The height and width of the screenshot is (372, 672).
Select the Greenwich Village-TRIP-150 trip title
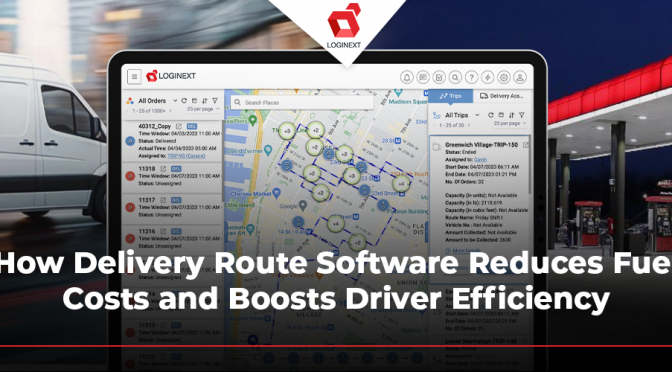482,145
